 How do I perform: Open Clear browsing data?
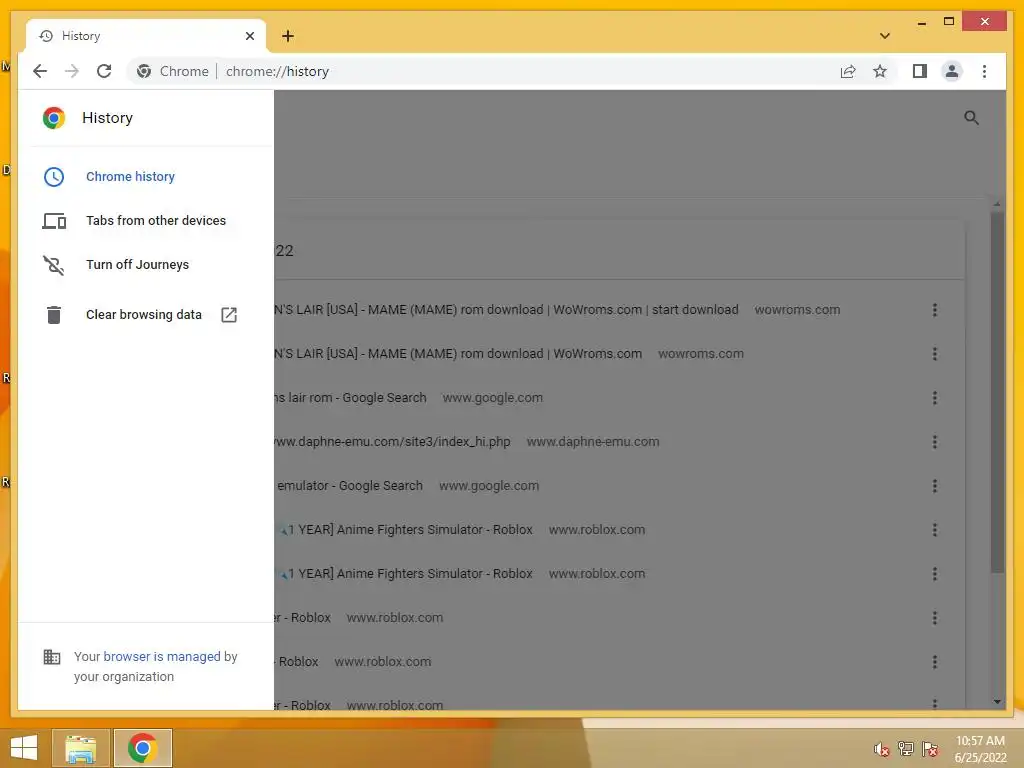pyautogui.click(x=144, y=315)
